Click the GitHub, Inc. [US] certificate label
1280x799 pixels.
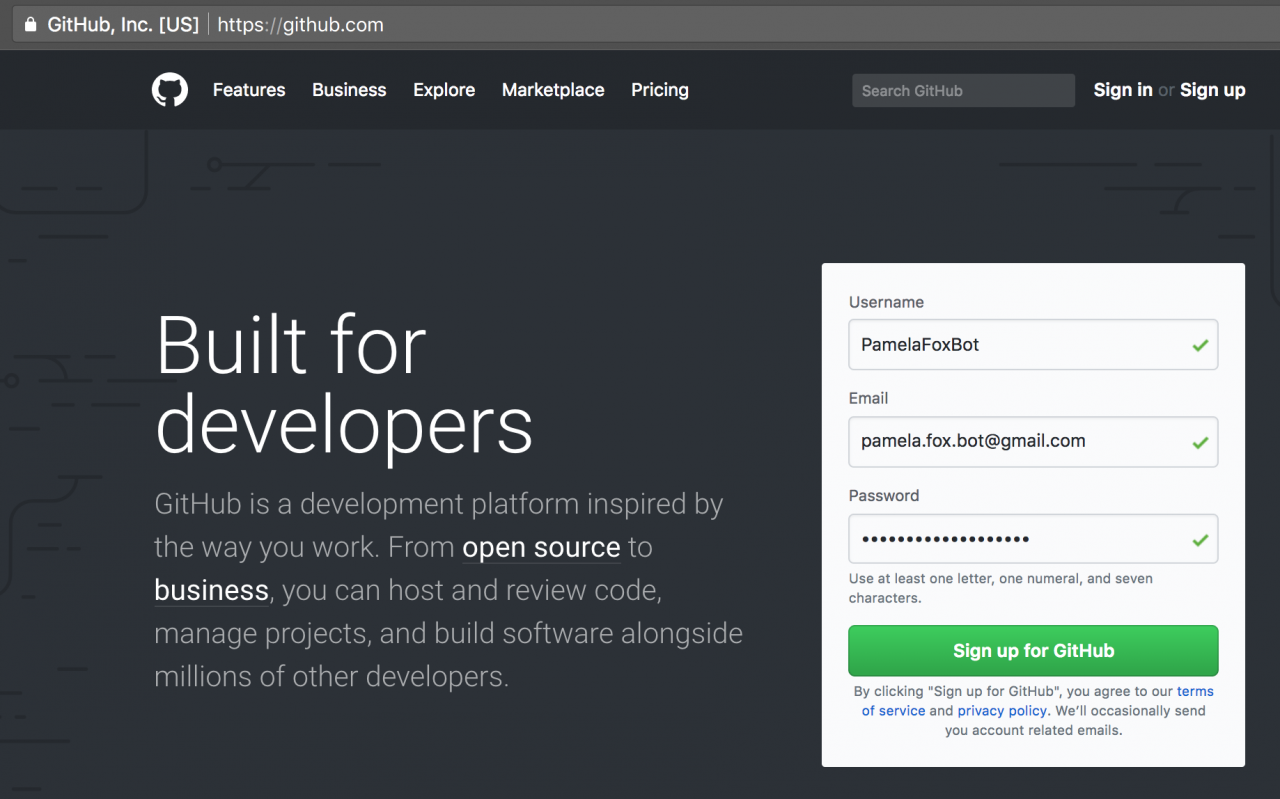[x=123, y=25]
